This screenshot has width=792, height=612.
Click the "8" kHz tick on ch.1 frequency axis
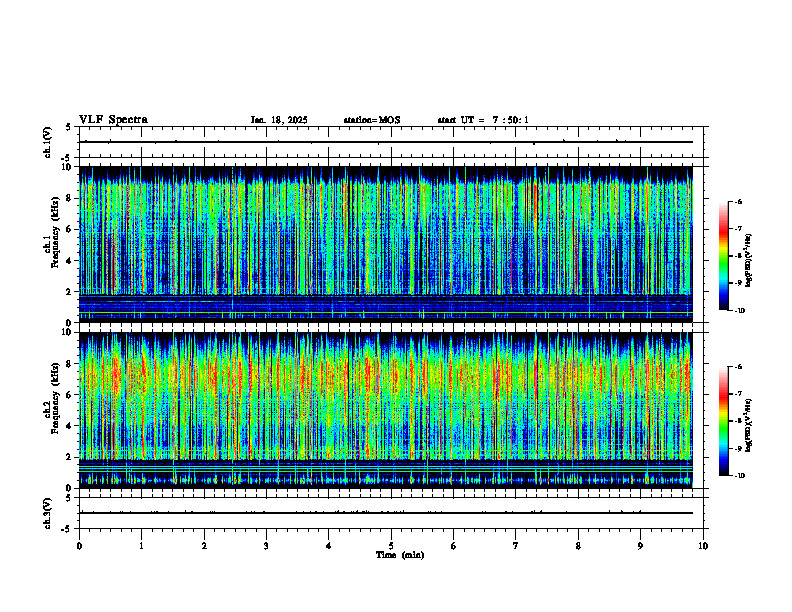[70, 198]
